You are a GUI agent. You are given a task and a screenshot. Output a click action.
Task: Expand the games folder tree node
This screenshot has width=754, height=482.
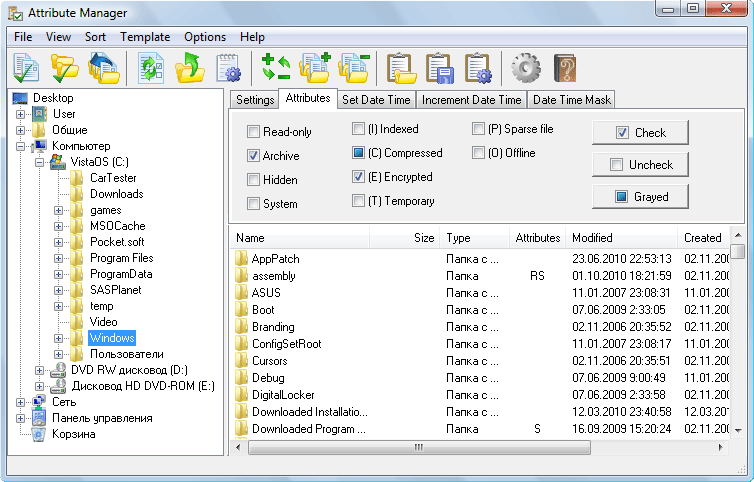point(59,211)
